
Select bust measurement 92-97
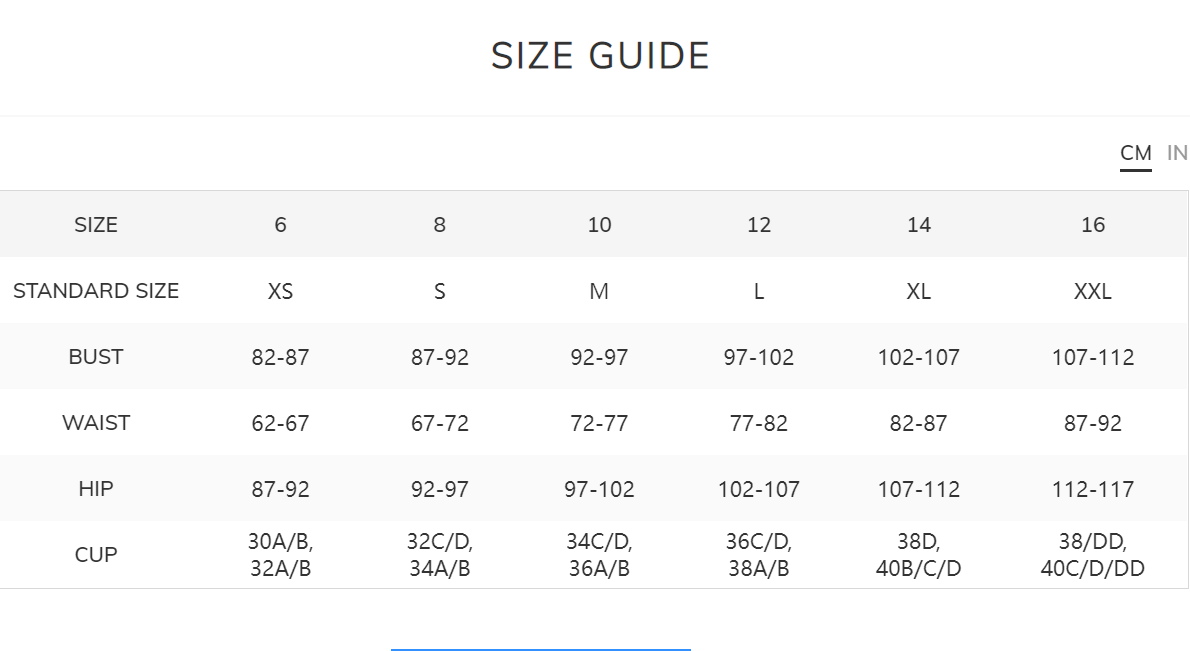(x=599, y=357)
